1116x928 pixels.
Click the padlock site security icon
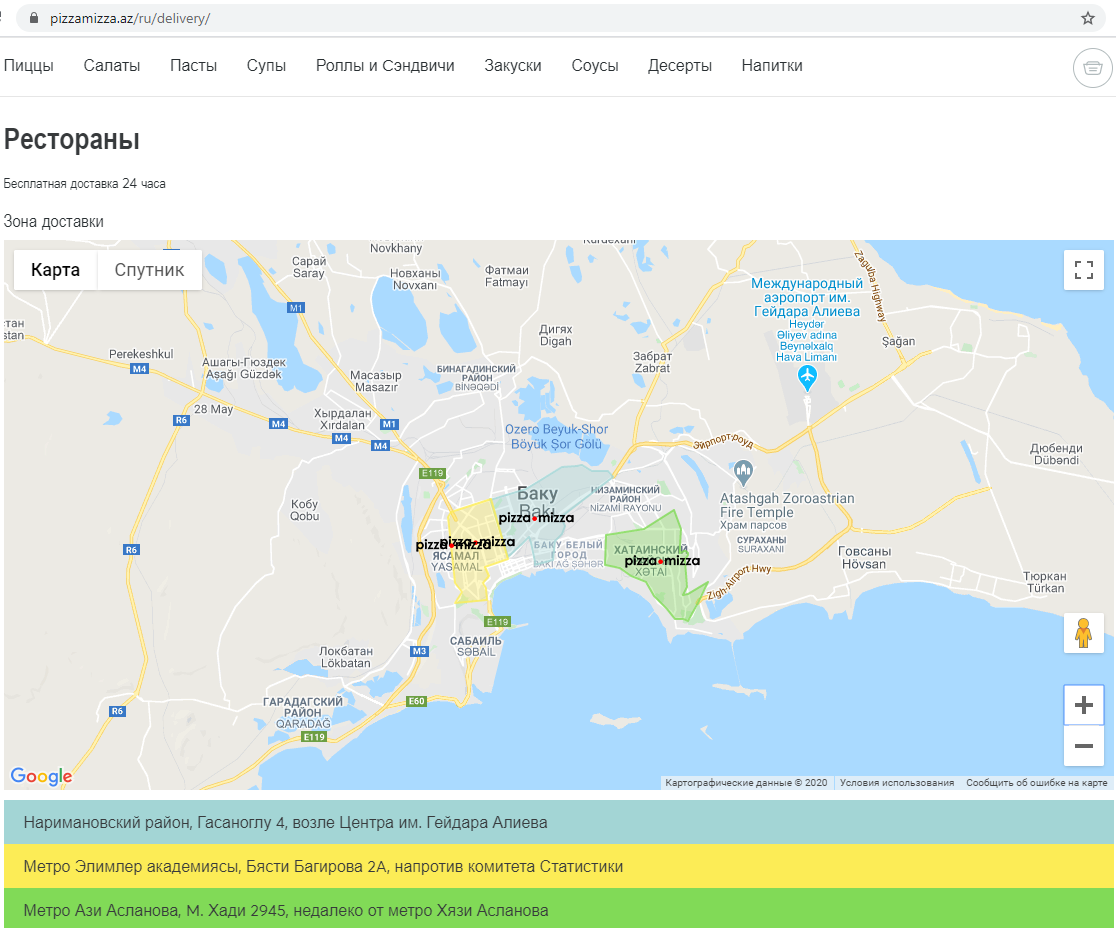(33, 19)
